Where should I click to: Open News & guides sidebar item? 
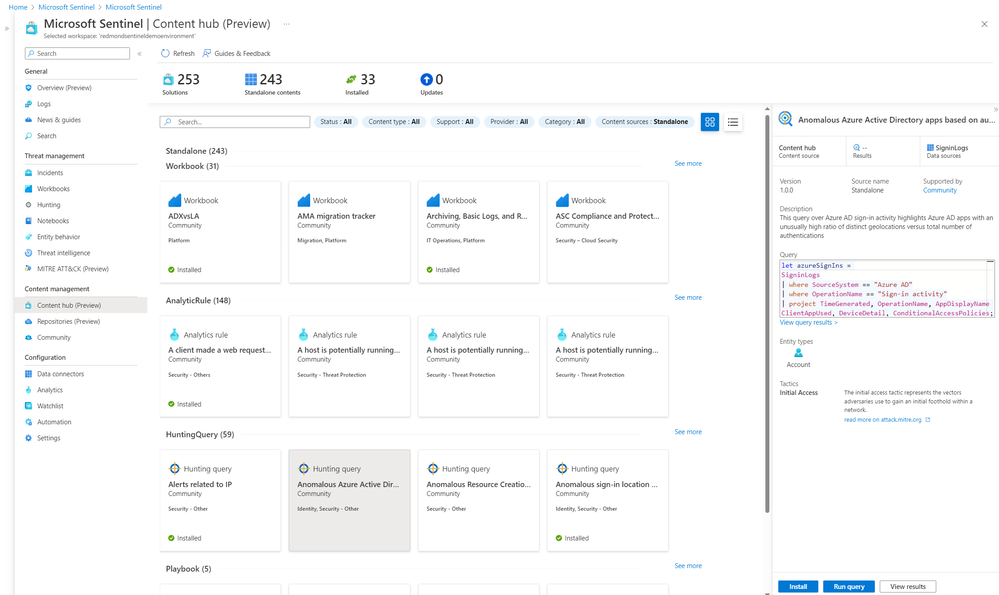pos(59,120)
